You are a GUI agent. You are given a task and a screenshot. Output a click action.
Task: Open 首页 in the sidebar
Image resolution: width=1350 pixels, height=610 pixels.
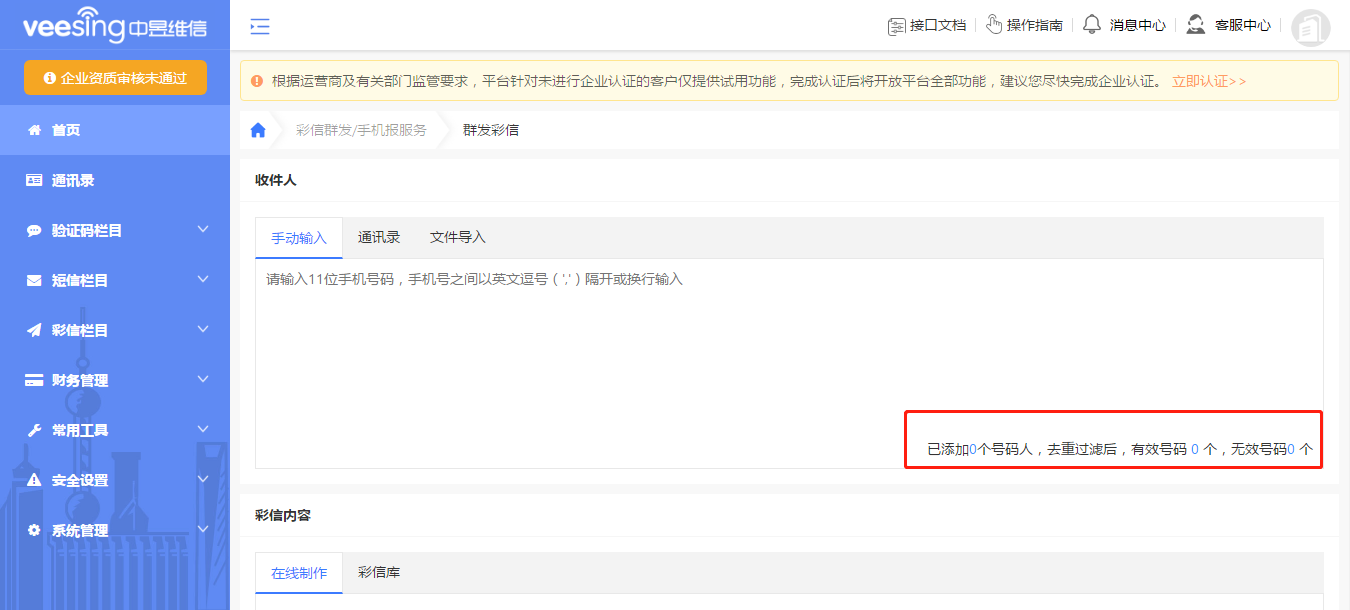pos(115,130)
